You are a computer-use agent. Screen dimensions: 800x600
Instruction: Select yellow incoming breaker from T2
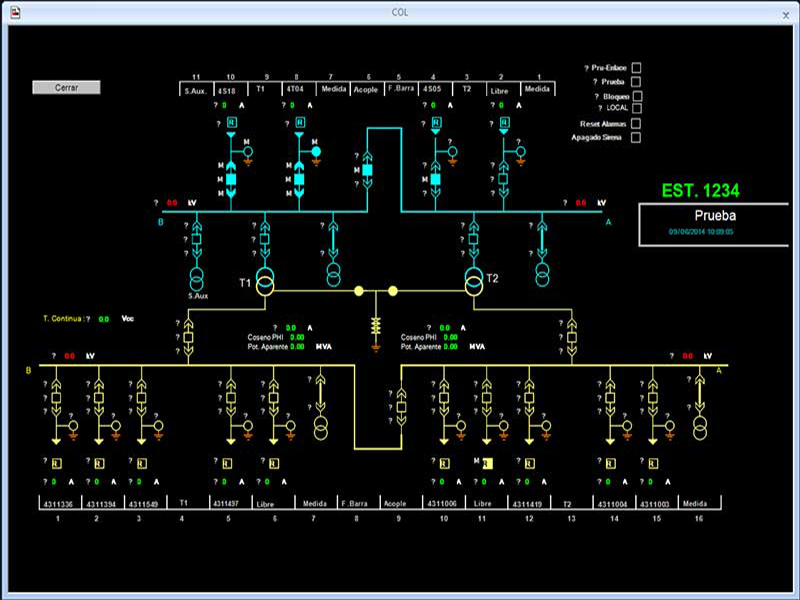571,337
